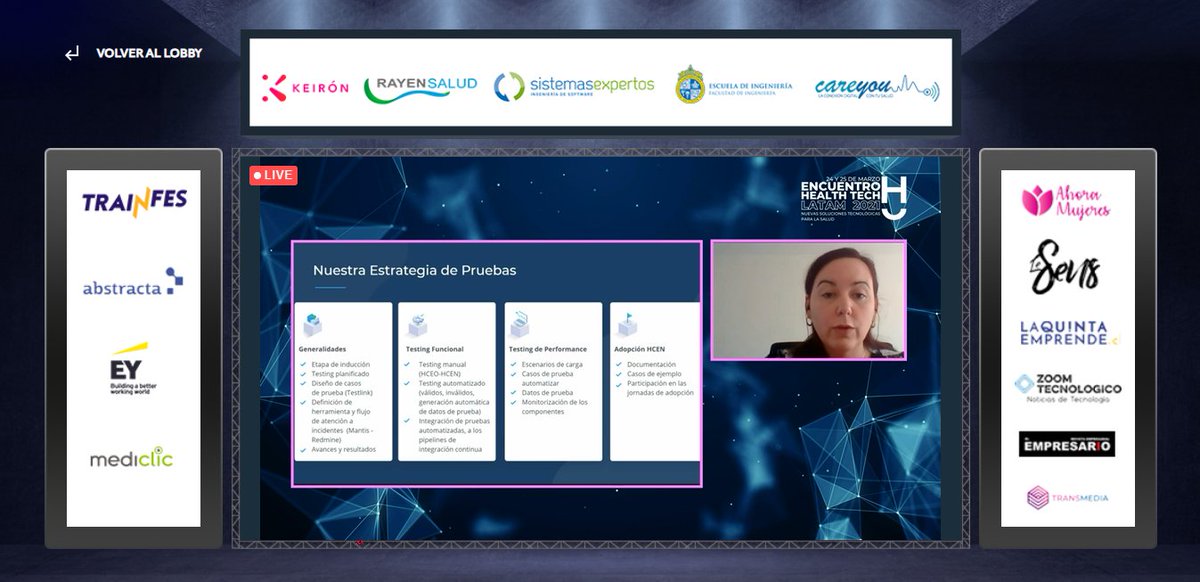The width and height of the screenshot is (1200, 582).
Task: Click the Testing planificado bullet
Action: coord(338,374)
